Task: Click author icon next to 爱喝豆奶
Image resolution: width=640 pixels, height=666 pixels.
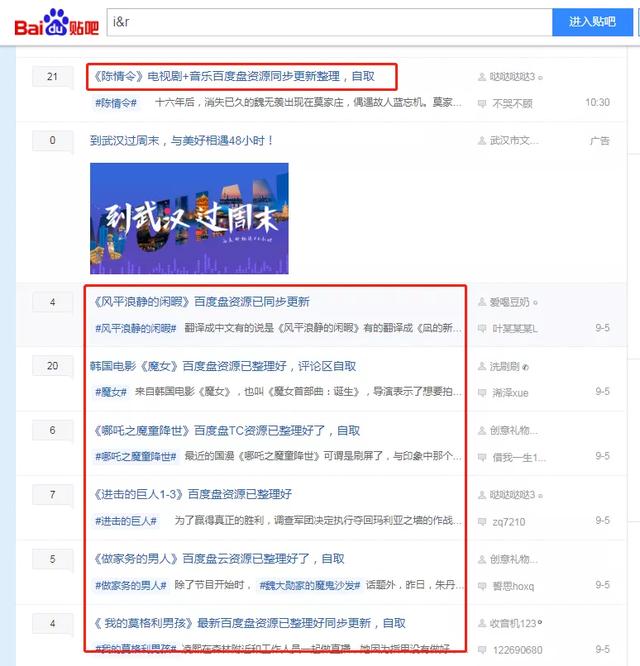Action: click(482, 302)
